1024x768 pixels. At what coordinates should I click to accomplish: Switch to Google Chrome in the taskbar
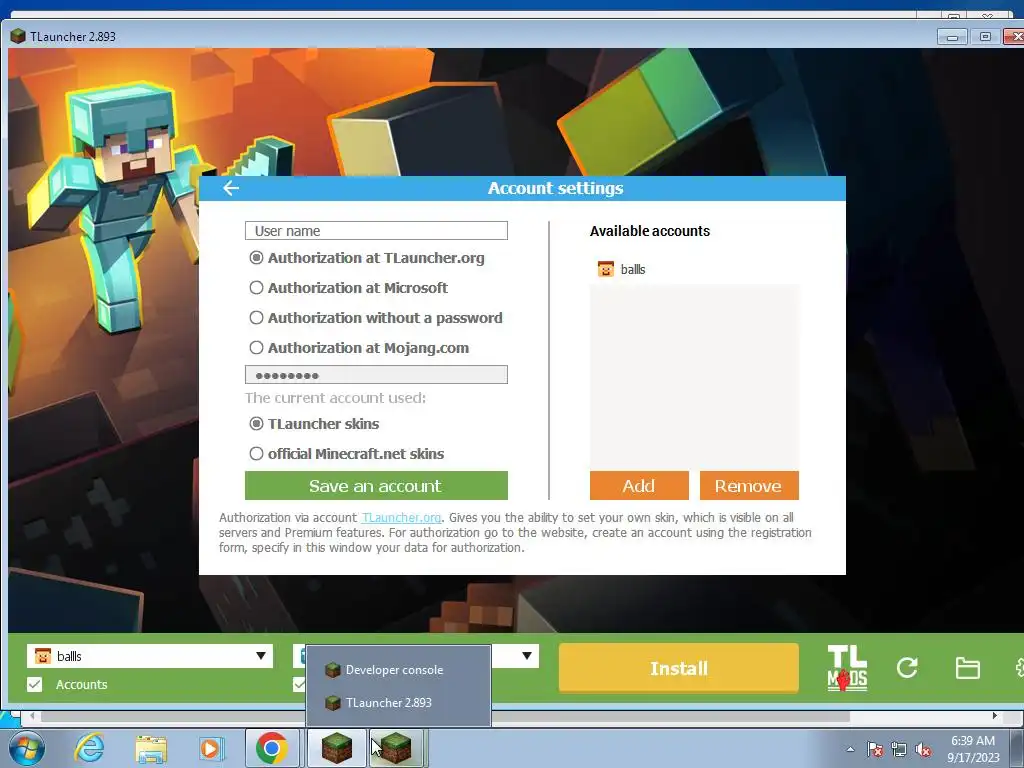272,748
